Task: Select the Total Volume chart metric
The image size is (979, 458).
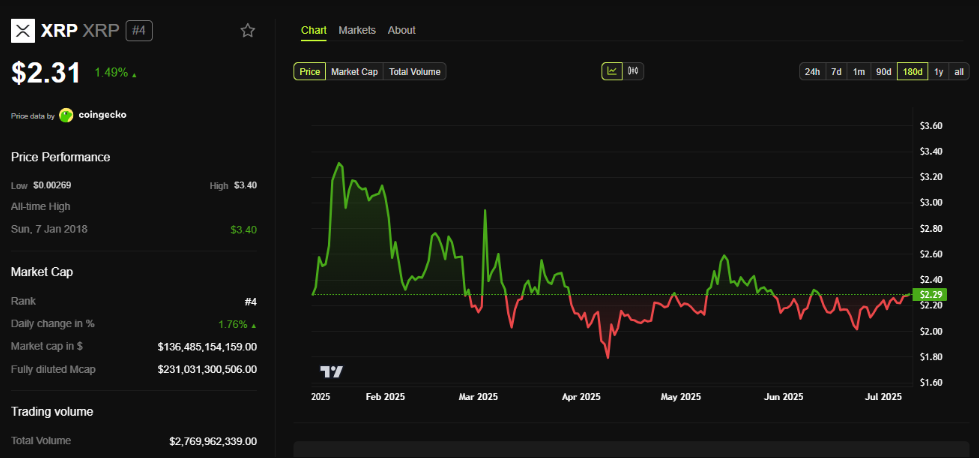Action: click(415, 72)
